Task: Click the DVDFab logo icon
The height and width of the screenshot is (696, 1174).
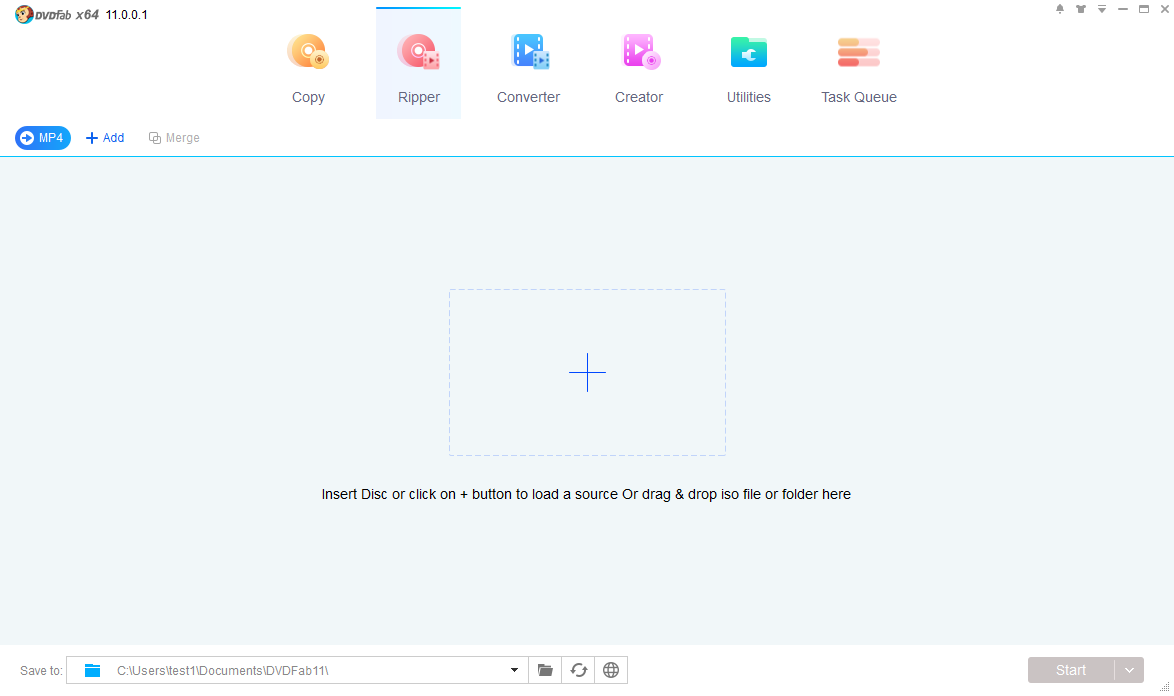Action: click(x=24, y=14)
